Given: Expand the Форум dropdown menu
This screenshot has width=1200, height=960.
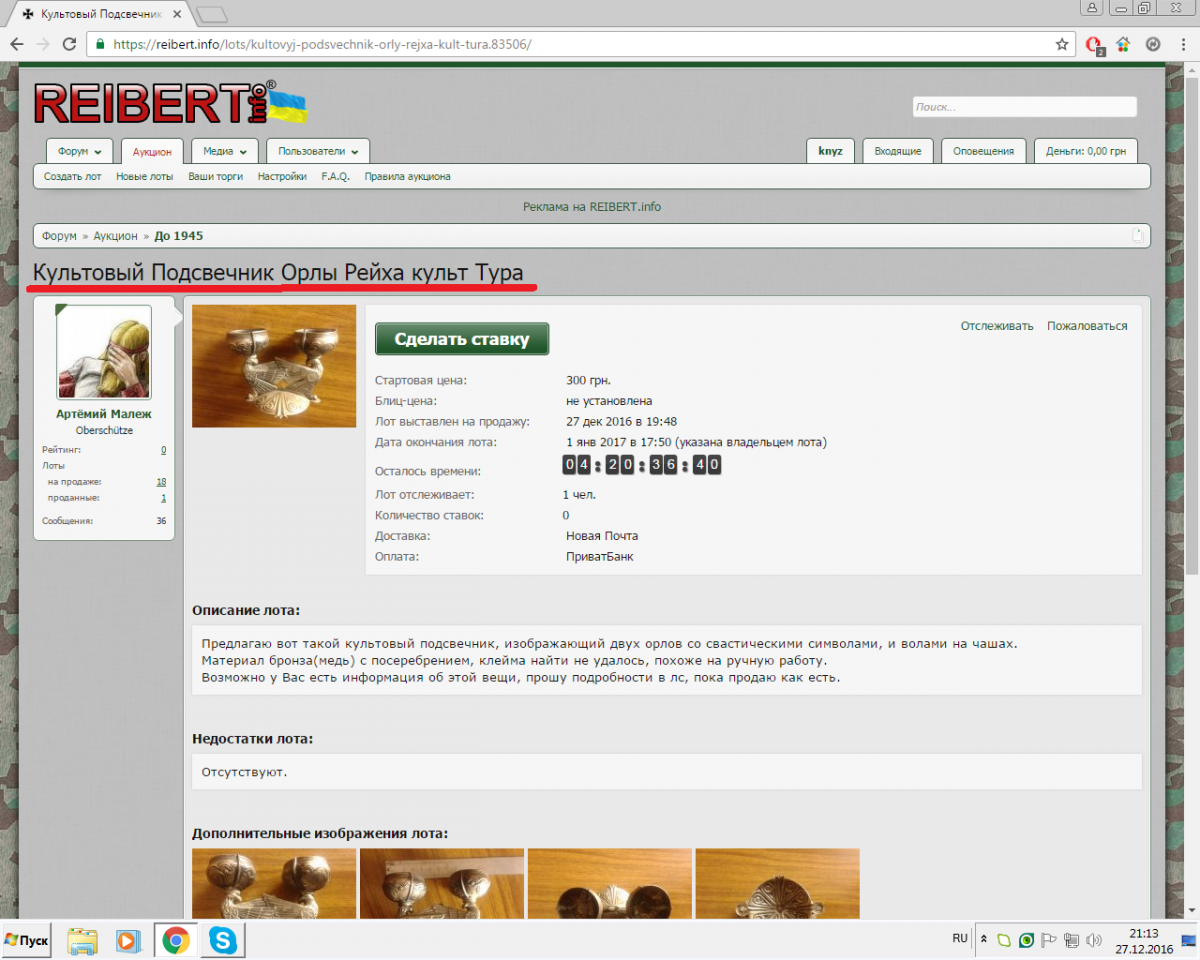Looking at the screenshot, I should [x=80, y=151].
